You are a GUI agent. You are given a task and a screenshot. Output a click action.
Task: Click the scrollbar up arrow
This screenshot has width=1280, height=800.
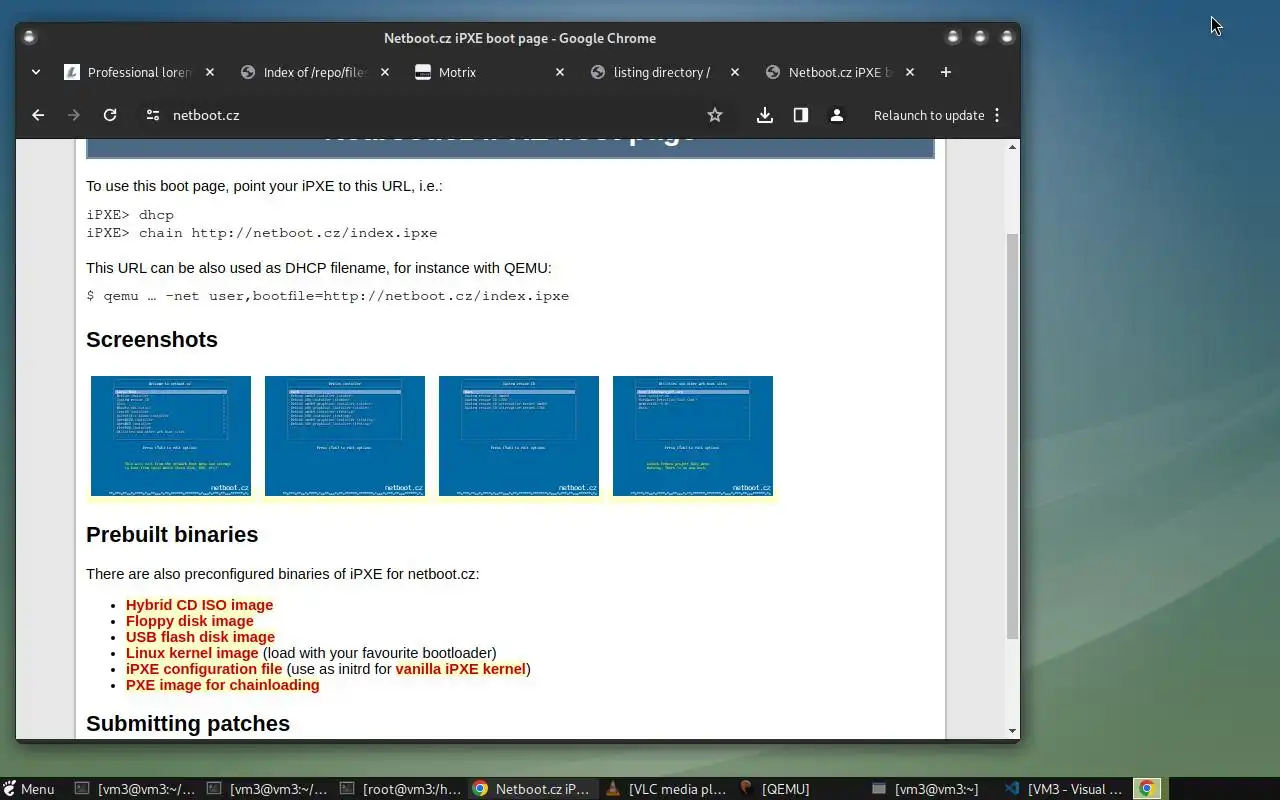[x=1012, y=147]
